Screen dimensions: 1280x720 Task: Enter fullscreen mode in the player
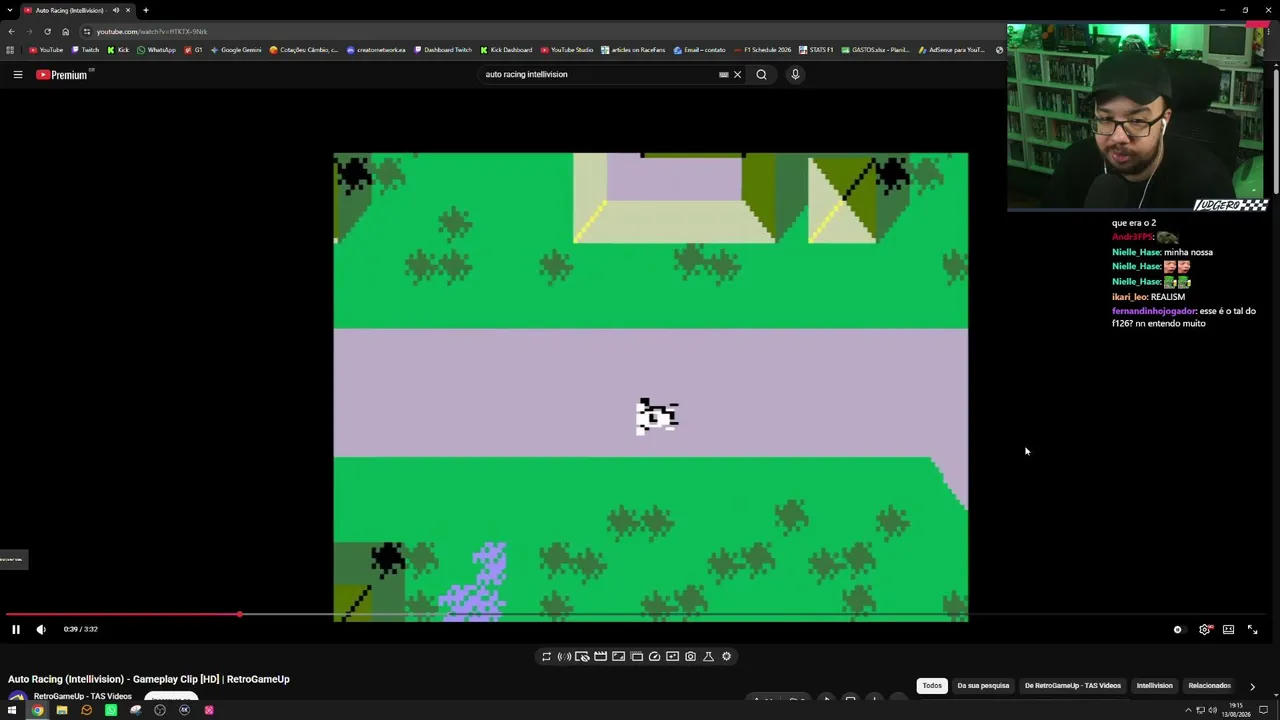click(x=1252, y=629)
